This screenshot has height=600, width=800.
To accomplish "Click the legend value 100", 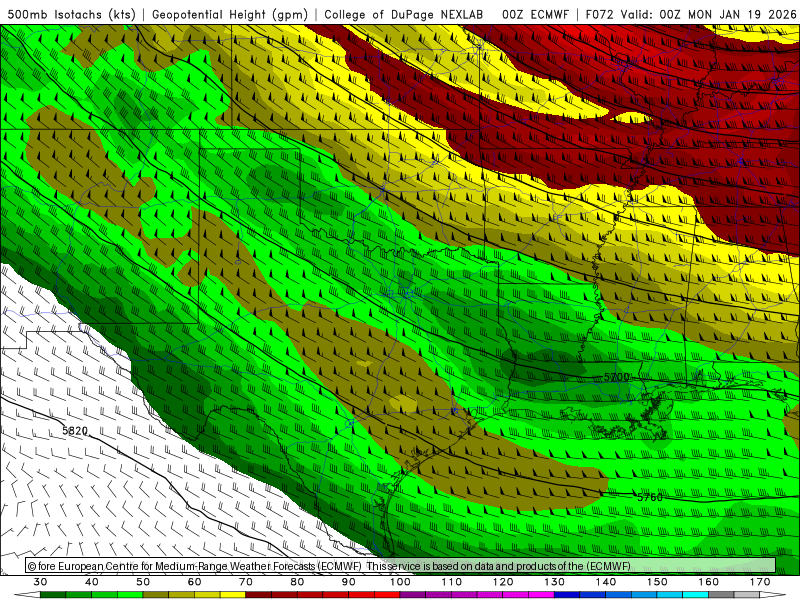I will [401, 582].
